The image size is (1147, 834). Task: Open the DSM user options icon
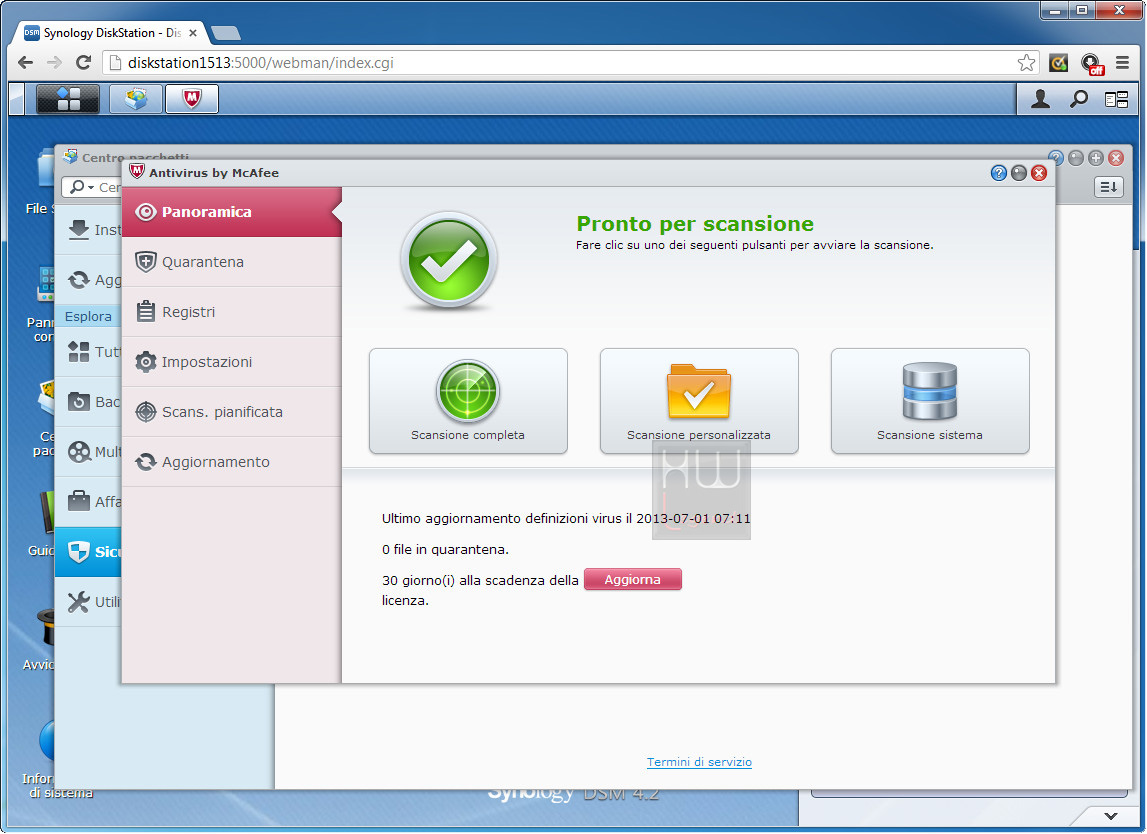pyautogui.click(x=1040, y=99)
